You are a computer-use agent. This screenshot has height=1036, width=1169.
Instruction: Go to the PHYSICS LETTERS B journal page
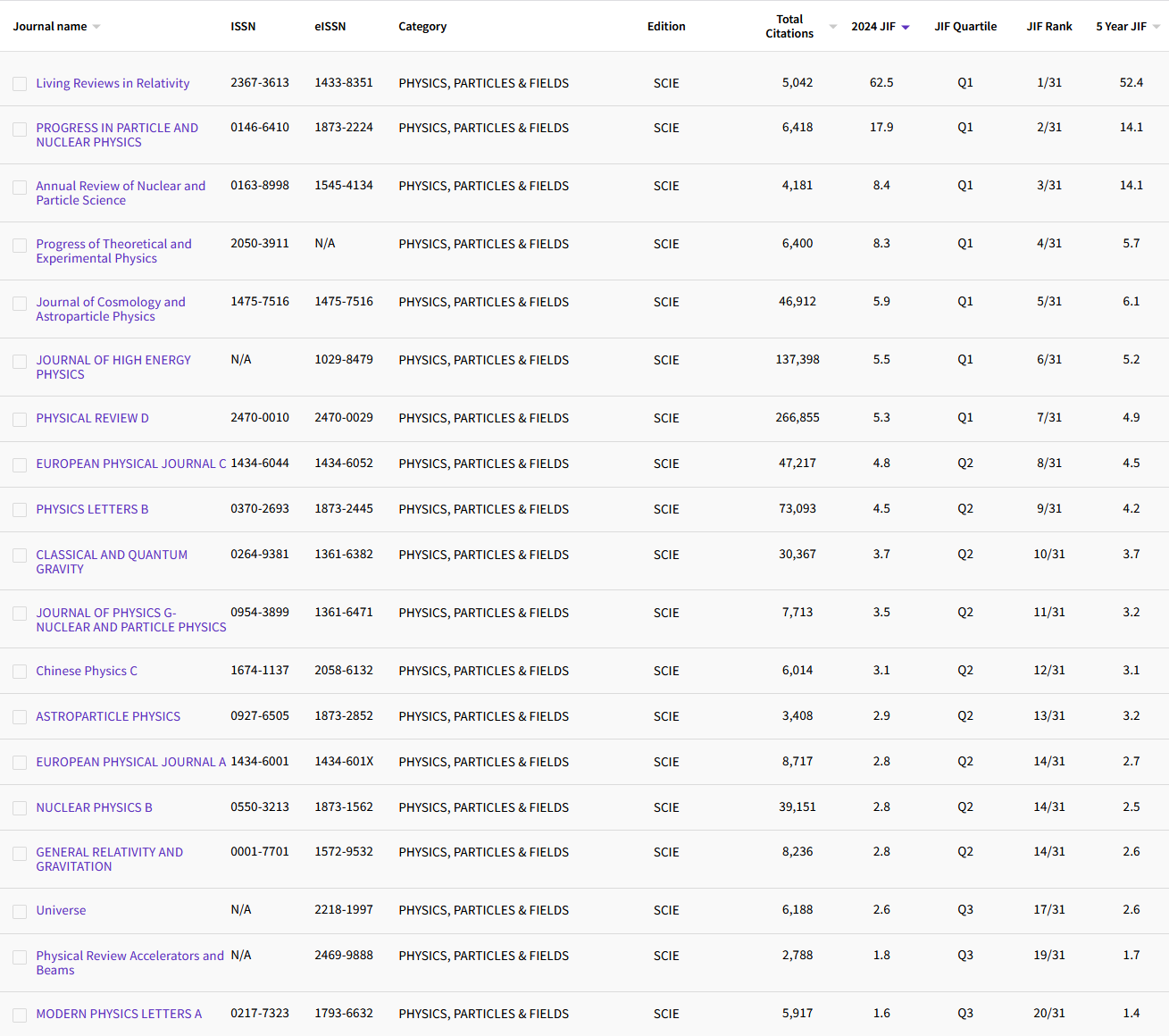(x=92, y=509)
